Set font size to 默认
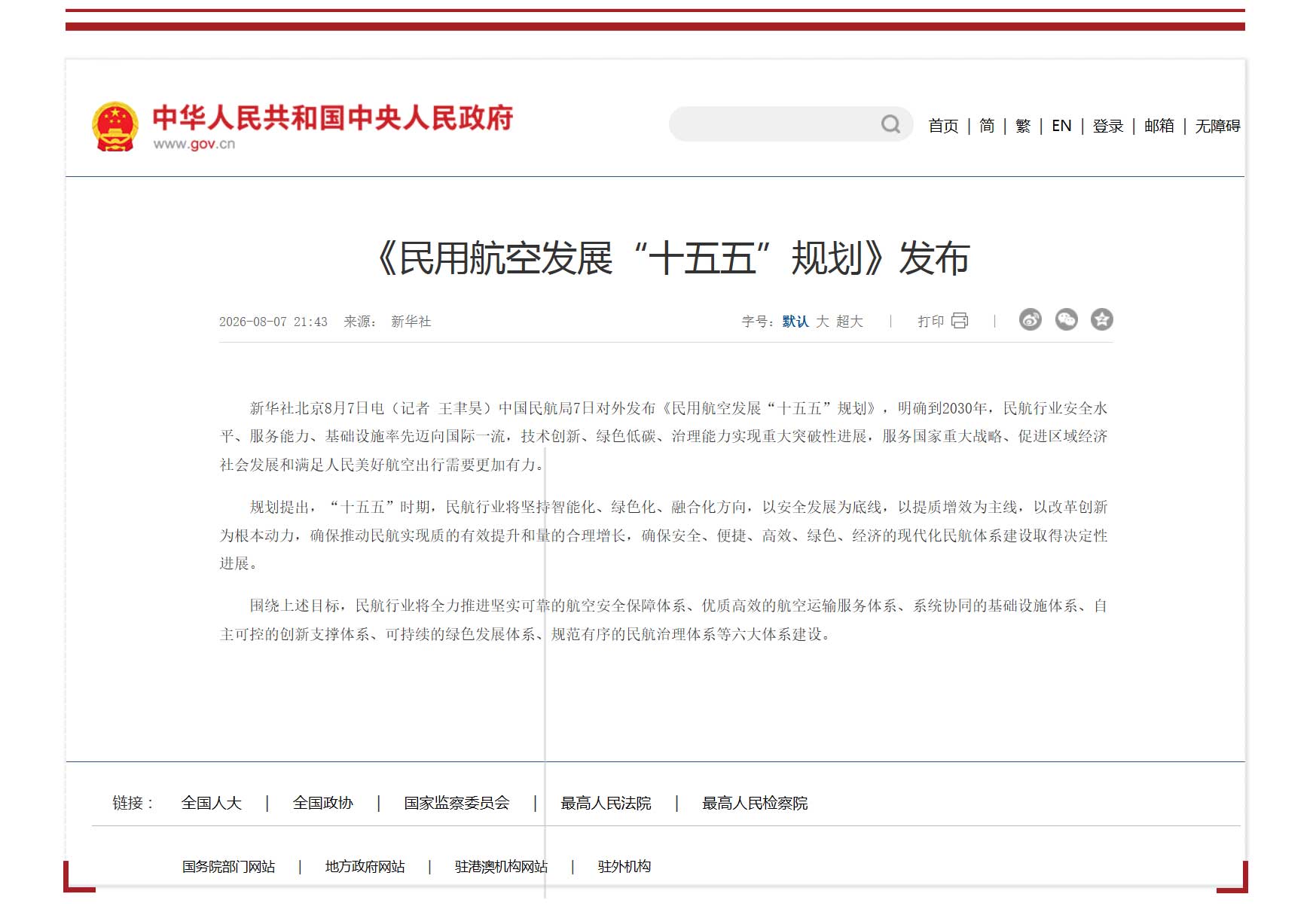 [x=795, y=322]
